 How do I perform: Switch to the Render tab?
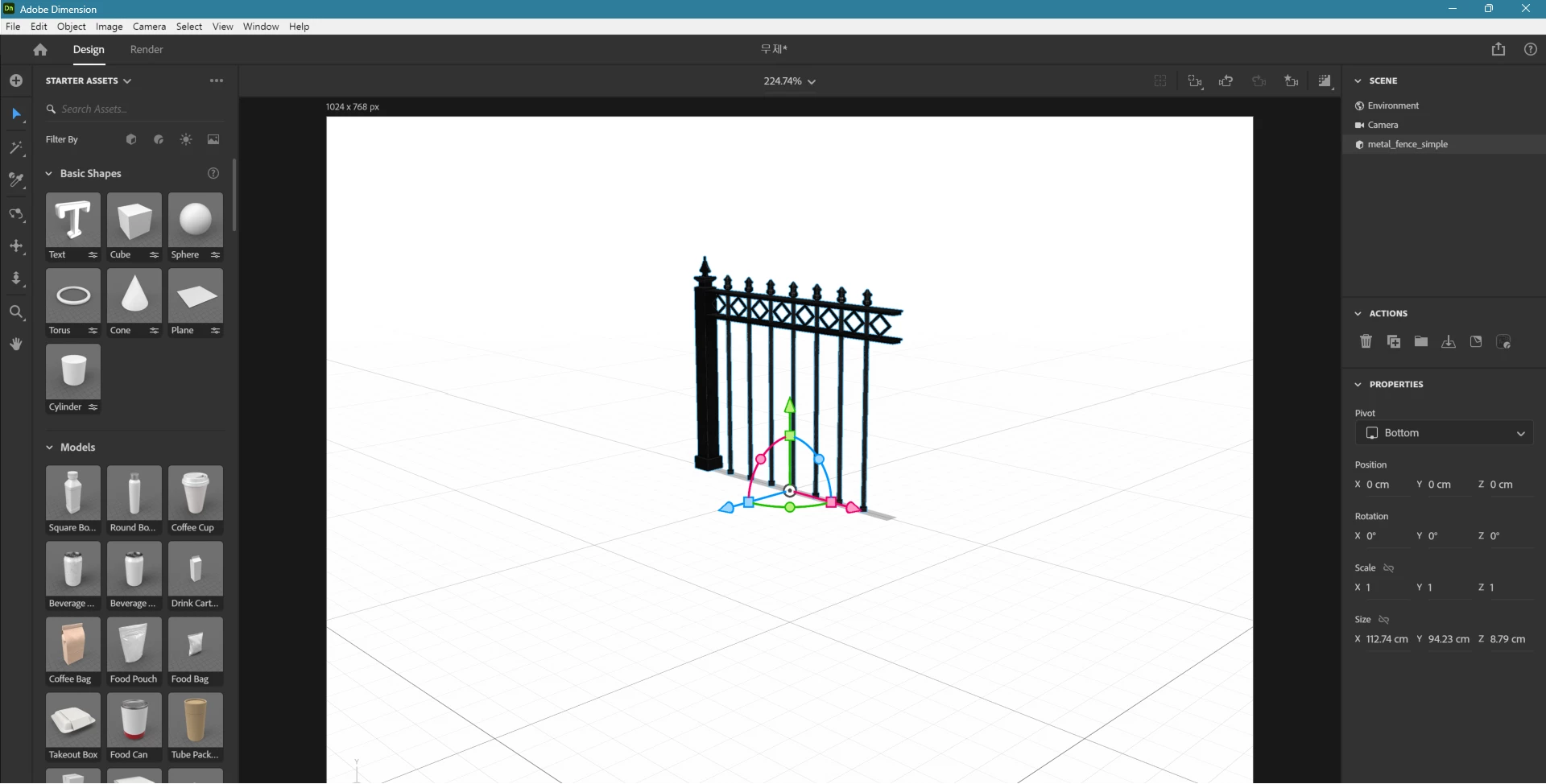coord(147,50)
